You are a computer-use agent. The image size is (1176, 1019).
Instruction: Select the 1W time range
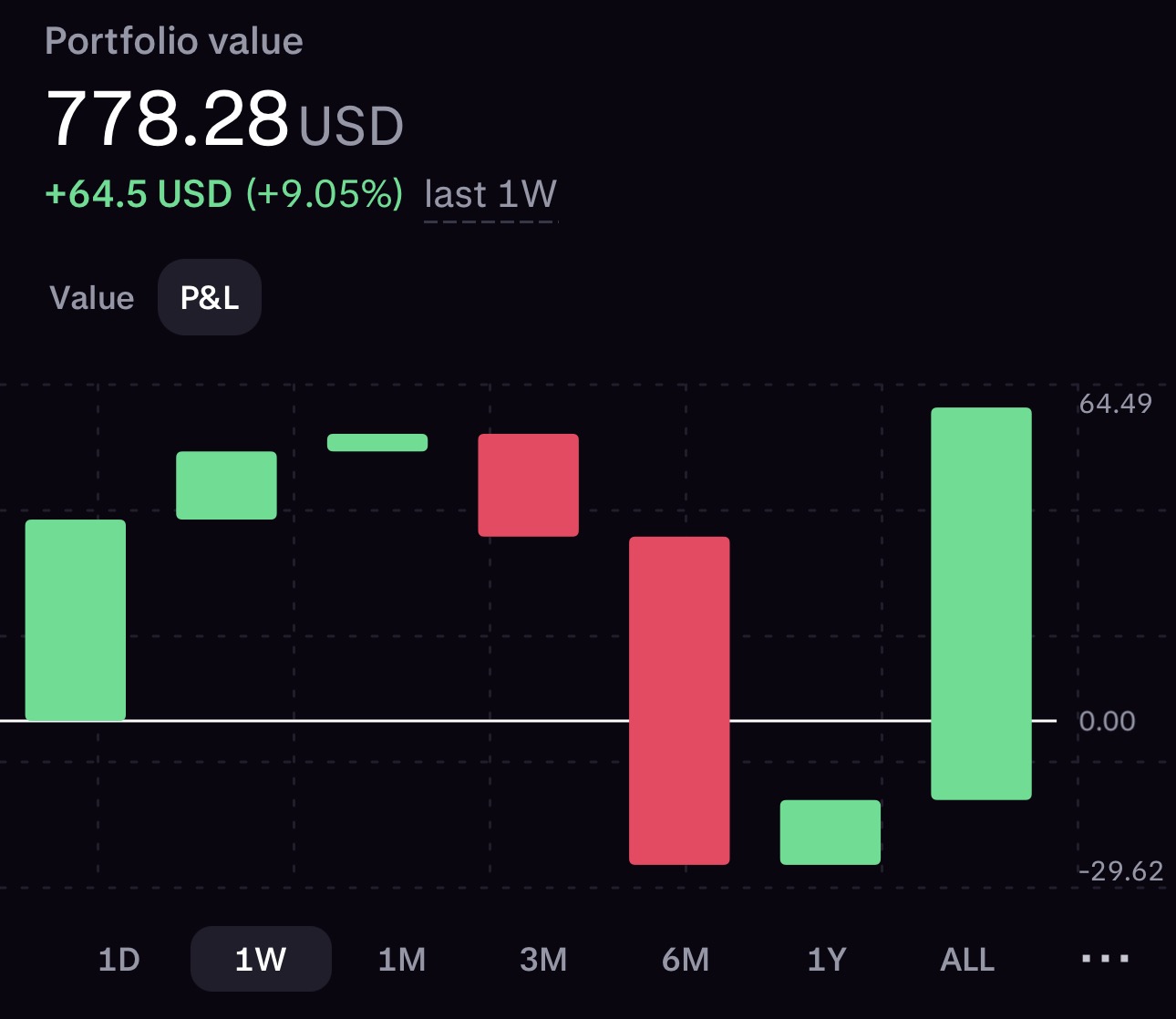pos(261,959)
